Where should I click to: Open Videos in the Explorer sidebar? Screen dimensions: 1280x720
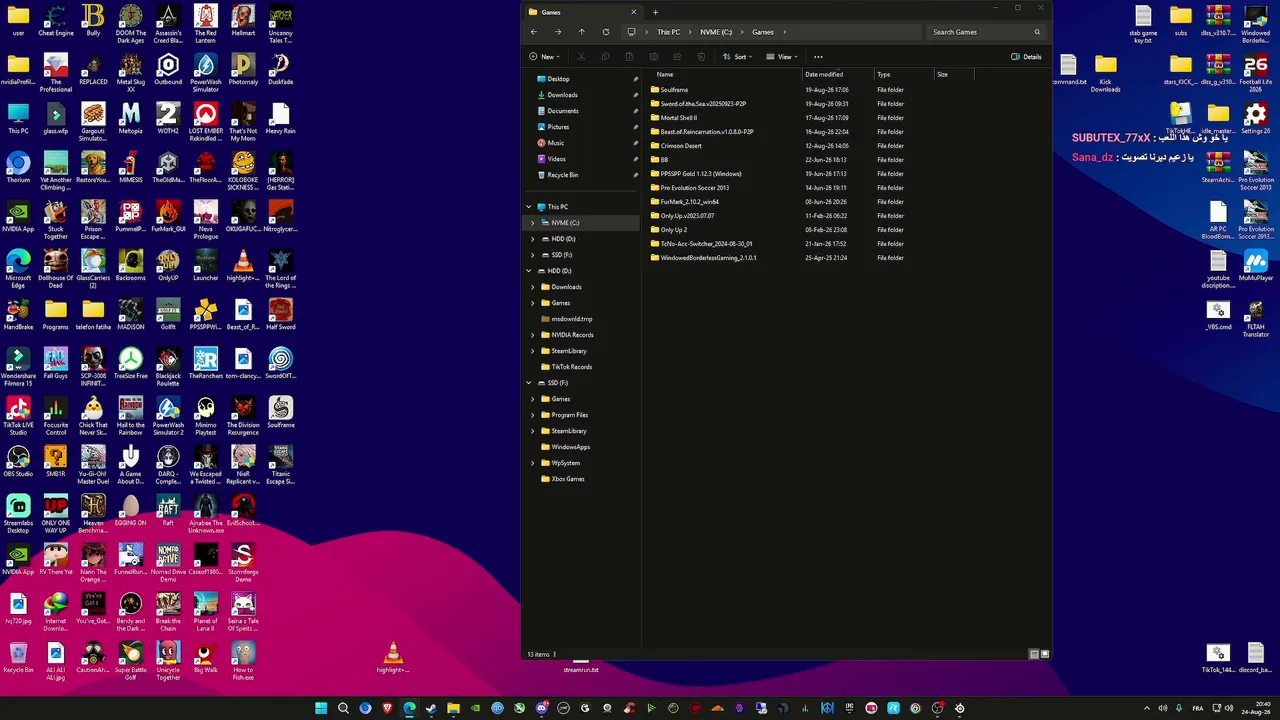point(556,159)
